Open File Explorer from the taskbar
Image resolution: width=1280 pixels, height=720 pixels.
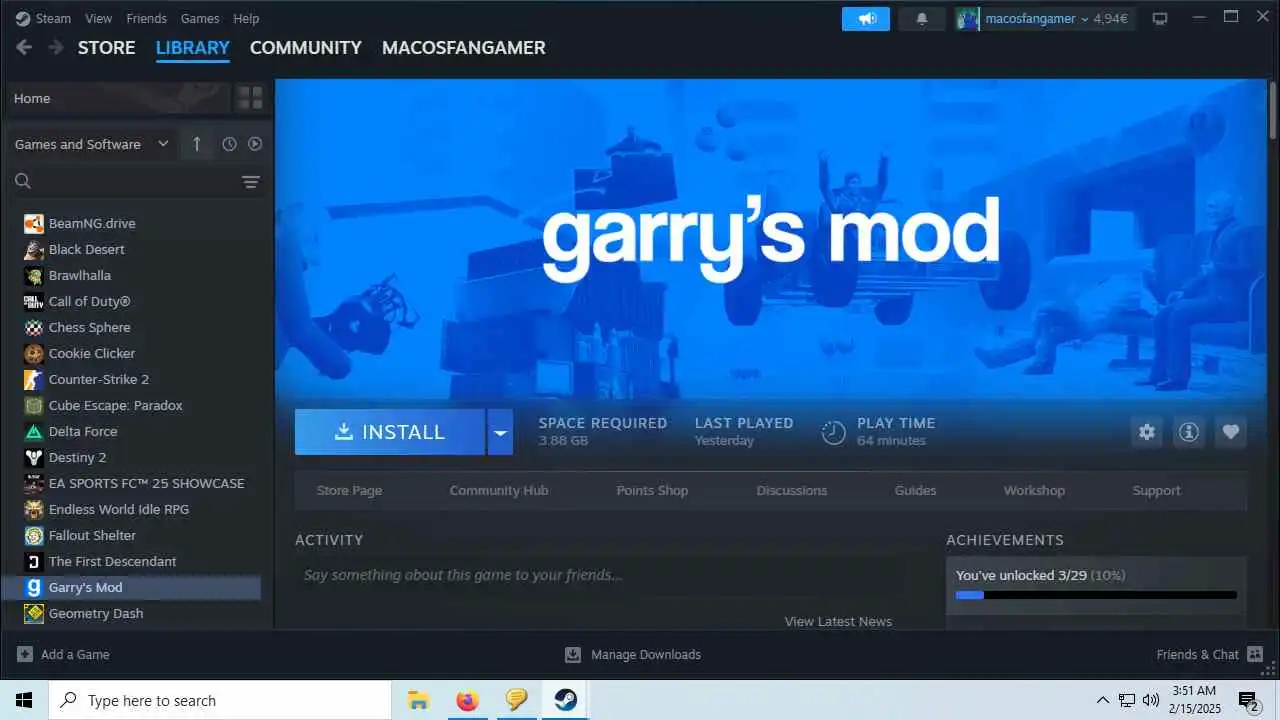418,700
